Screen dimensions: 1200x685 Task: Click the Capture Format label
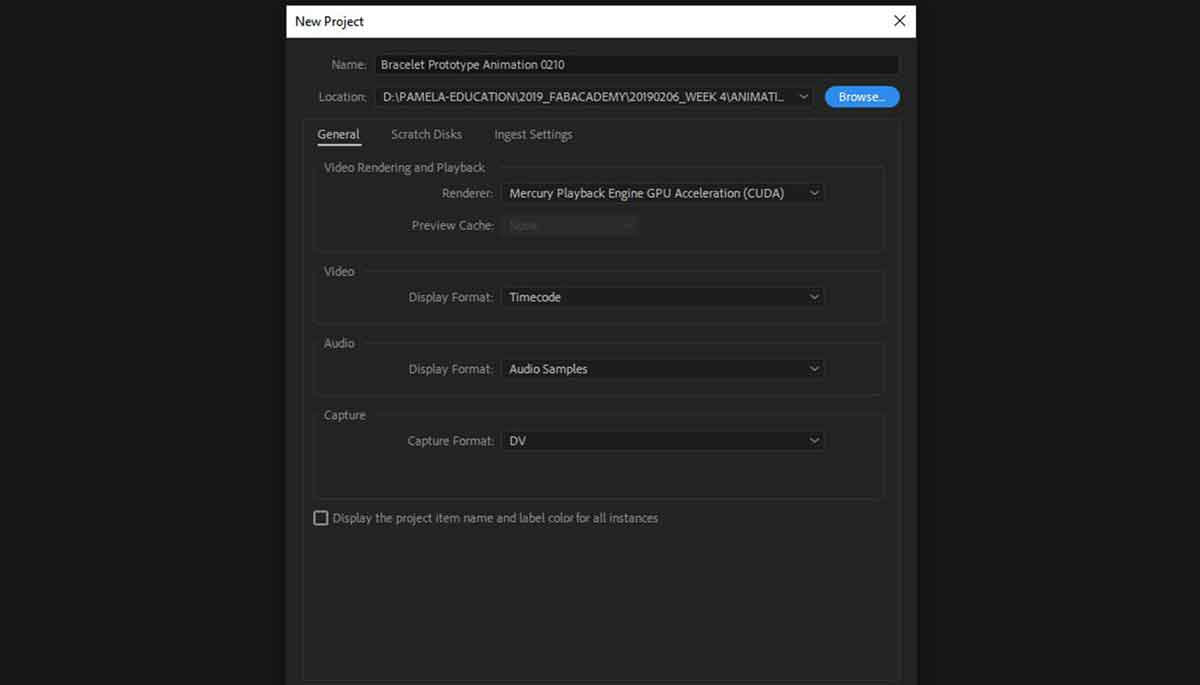[x=450, y=441]
